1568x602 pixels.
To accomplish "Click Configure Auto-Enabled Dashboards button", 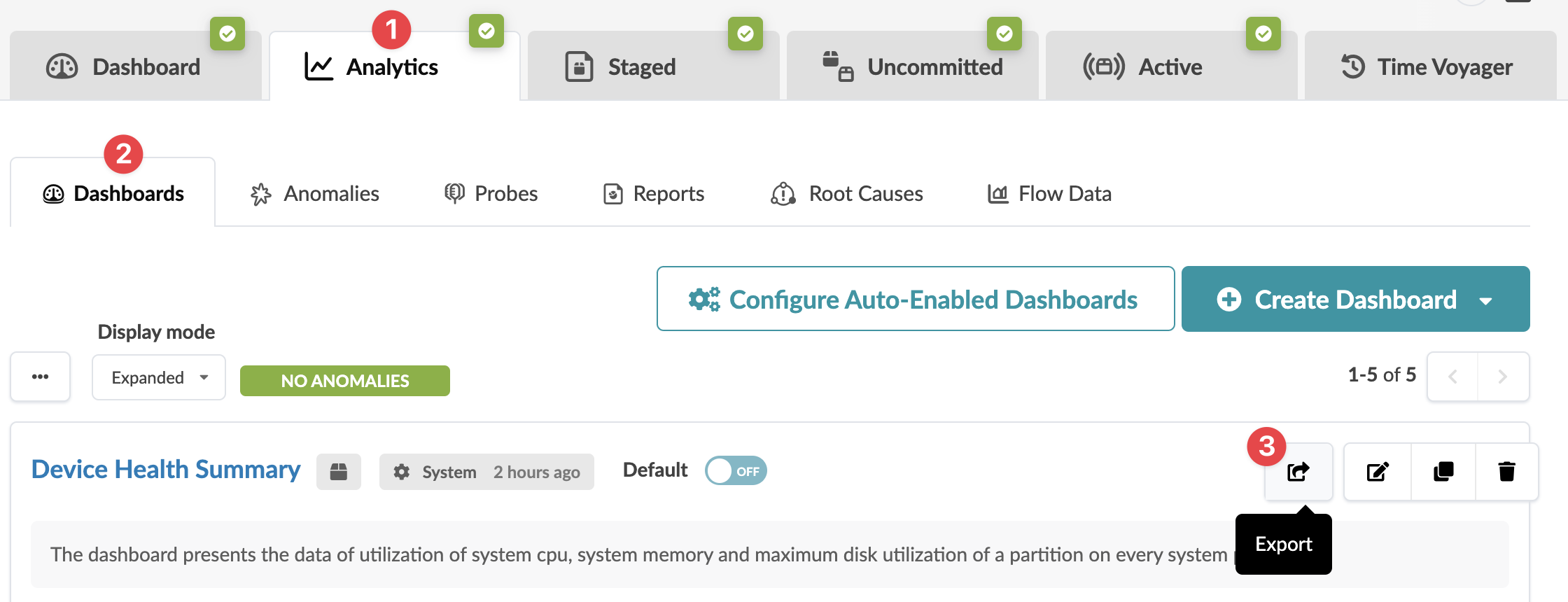I will click(x=915, y=299).
